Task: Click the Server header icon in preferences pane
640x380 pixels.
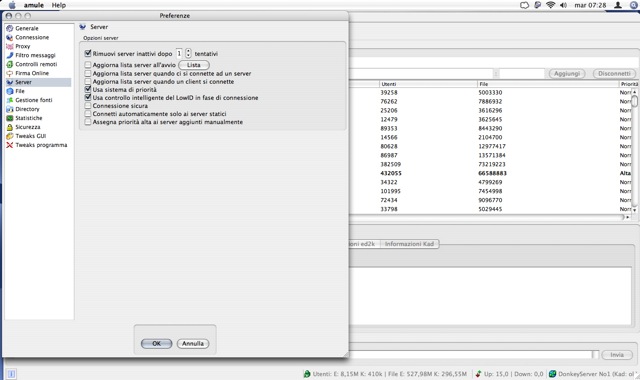Action: tap(83, 27)
